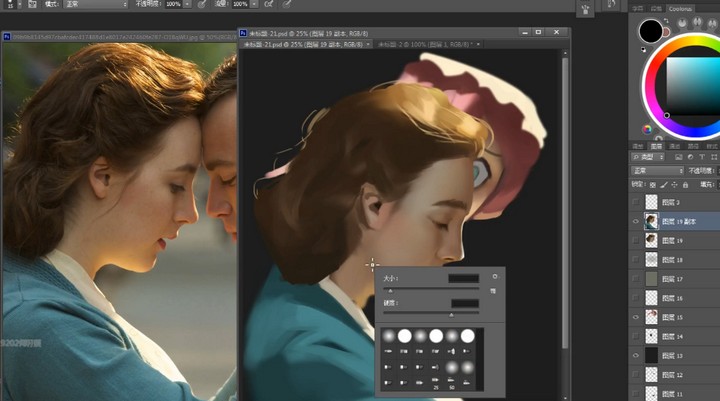Toggle visibility of layer 19 副本
Image resolution: width=720 pixels, height=401 pixels.
pyautogui.click(x=637, y=222)
